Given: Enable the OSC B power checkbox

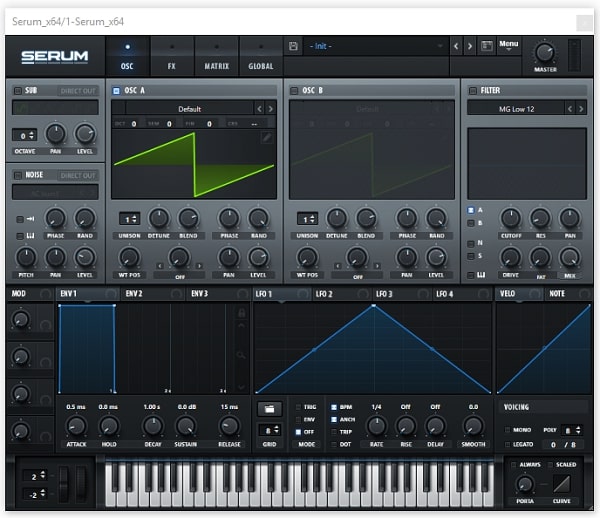Looking at the screenshot, I should point(294,91).
